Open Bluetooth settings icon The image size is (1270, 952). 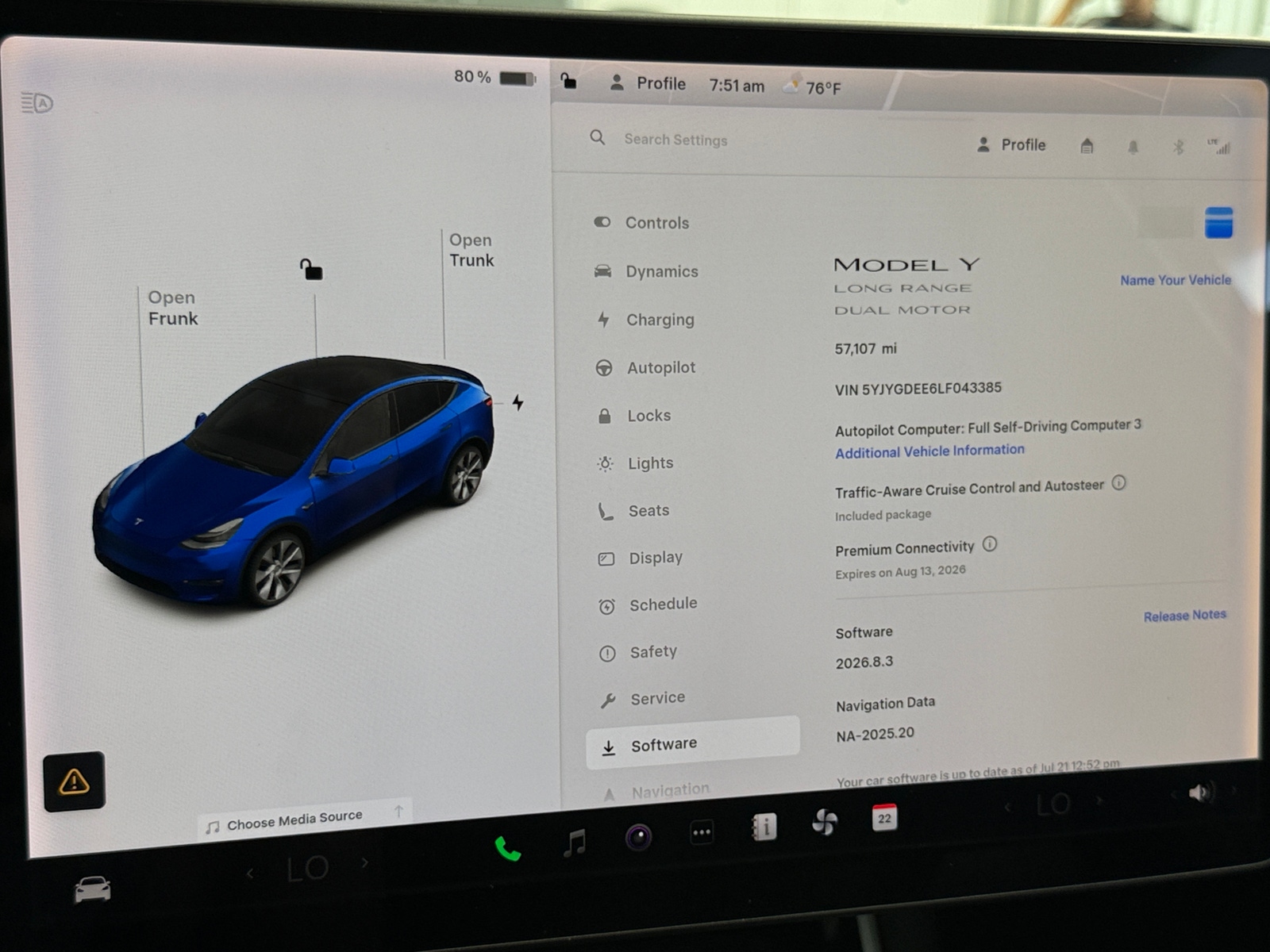pos(1178,147)
